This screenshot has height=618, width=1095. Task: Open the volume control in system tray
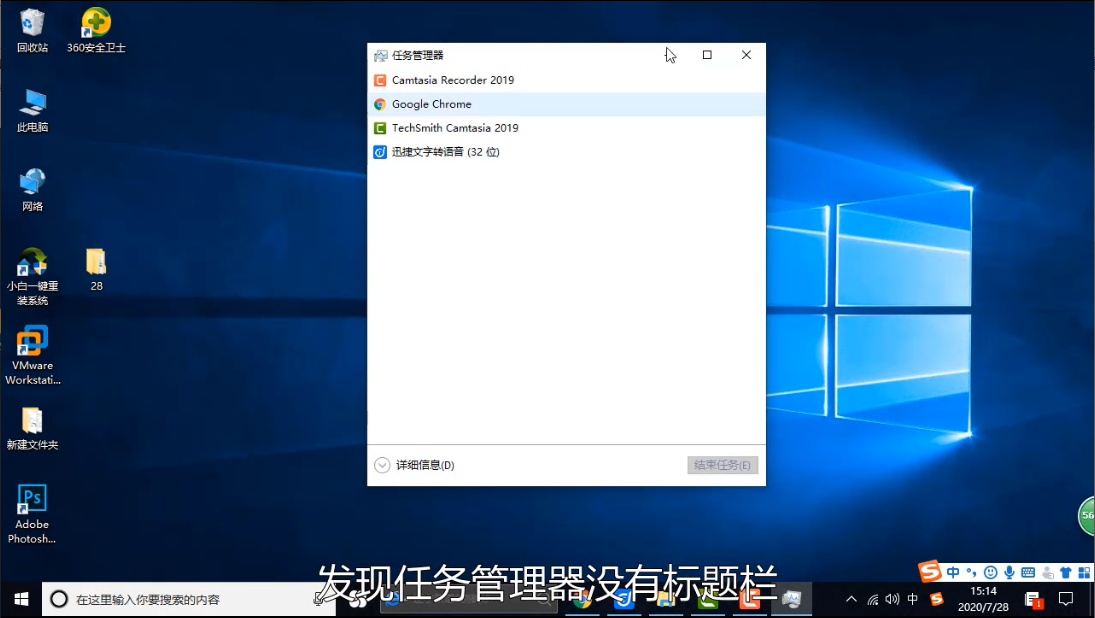pyautogui.click(x=892, y=599)
